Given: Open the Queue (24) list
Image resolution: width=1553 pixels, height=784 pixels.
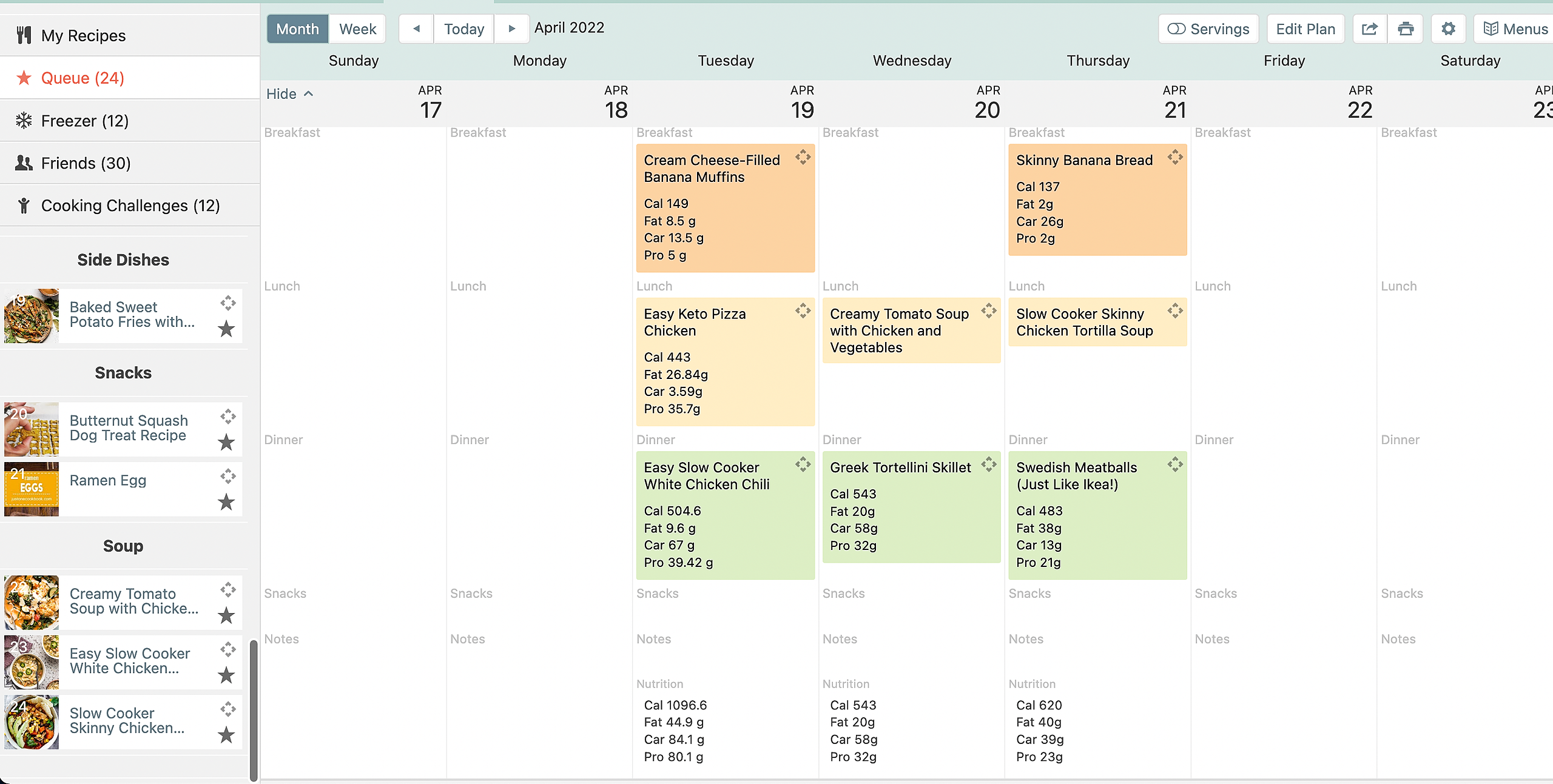Looking at the screenshot, I should coord(83,78).
